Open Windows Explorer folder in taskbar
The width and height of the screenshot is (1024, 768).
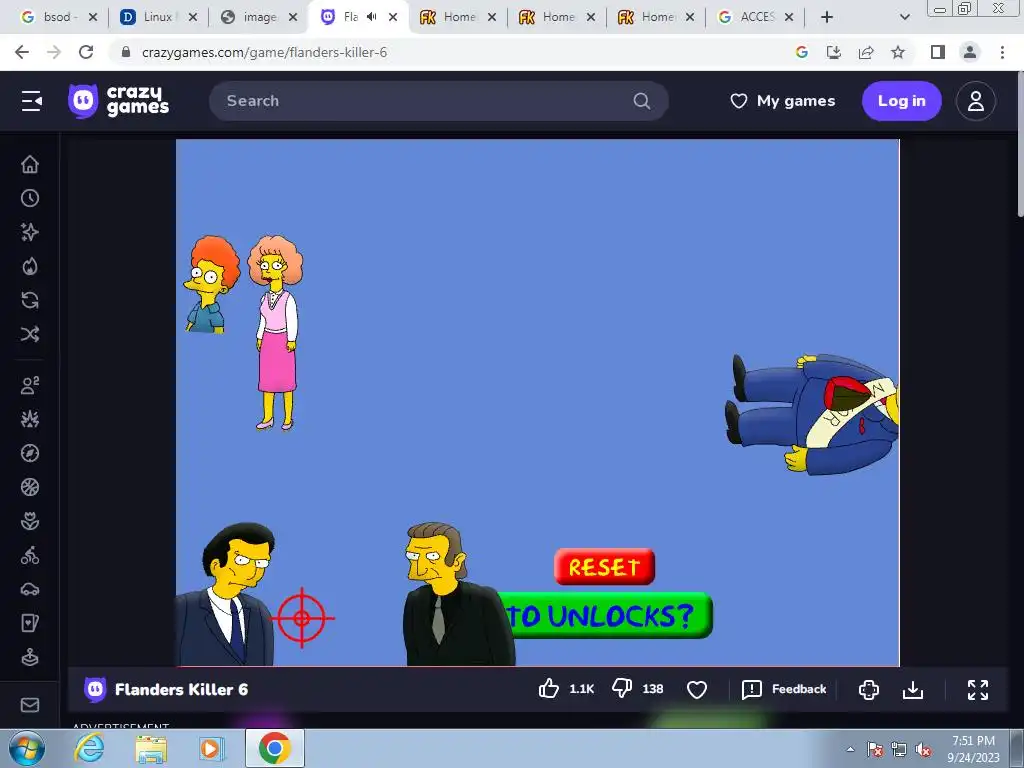(x=151, y=749)
